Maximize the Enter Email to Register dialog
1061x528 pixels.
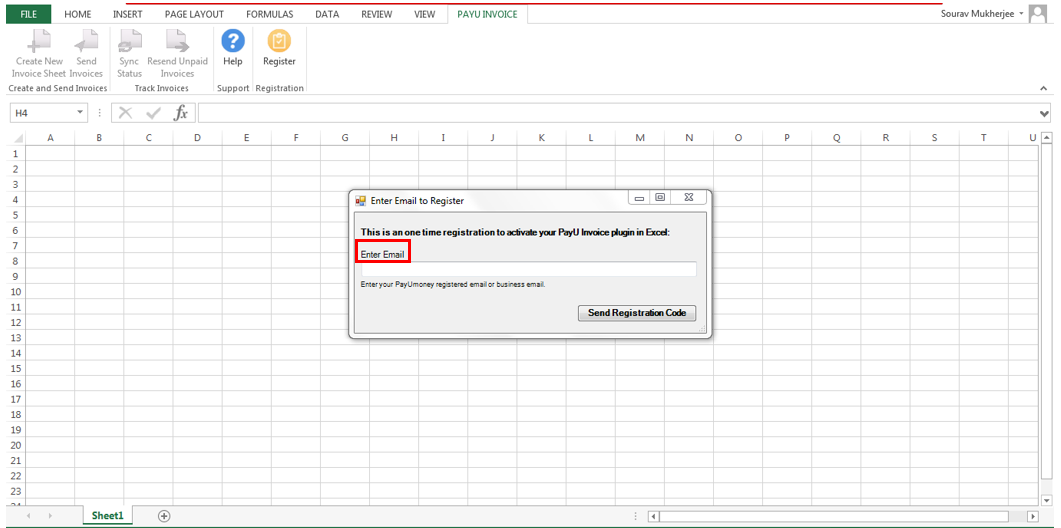point(660,198)
